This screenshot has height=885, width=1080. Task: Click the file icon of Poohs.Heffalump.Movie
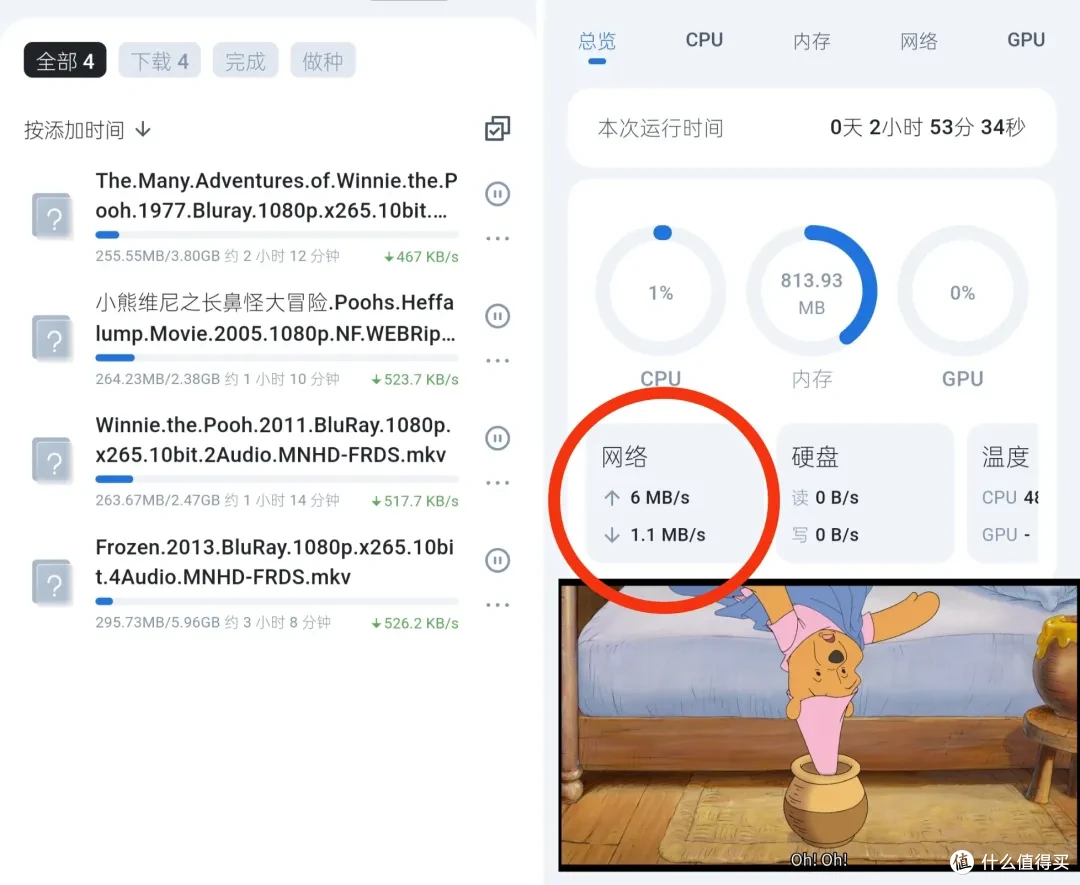click(x=53, y=339)
